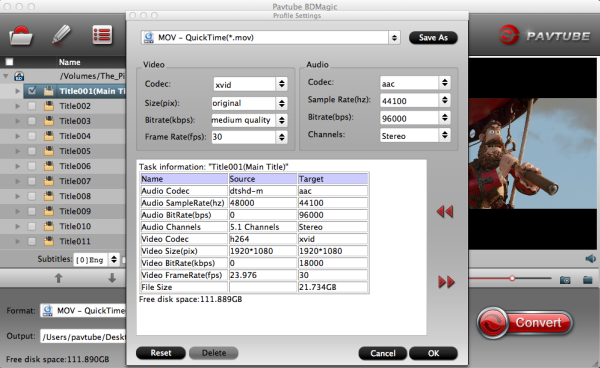Expand the Title003 tree item
Screen dimensions: 600x368
17,121
